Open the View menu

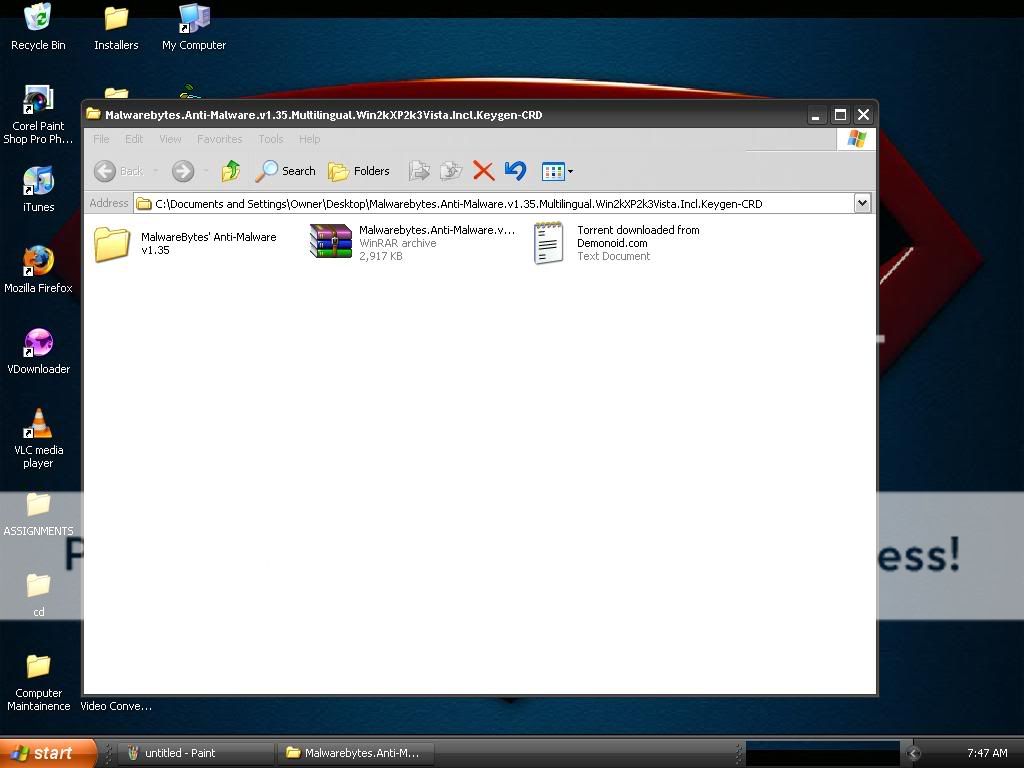click(x=170, y=139)
